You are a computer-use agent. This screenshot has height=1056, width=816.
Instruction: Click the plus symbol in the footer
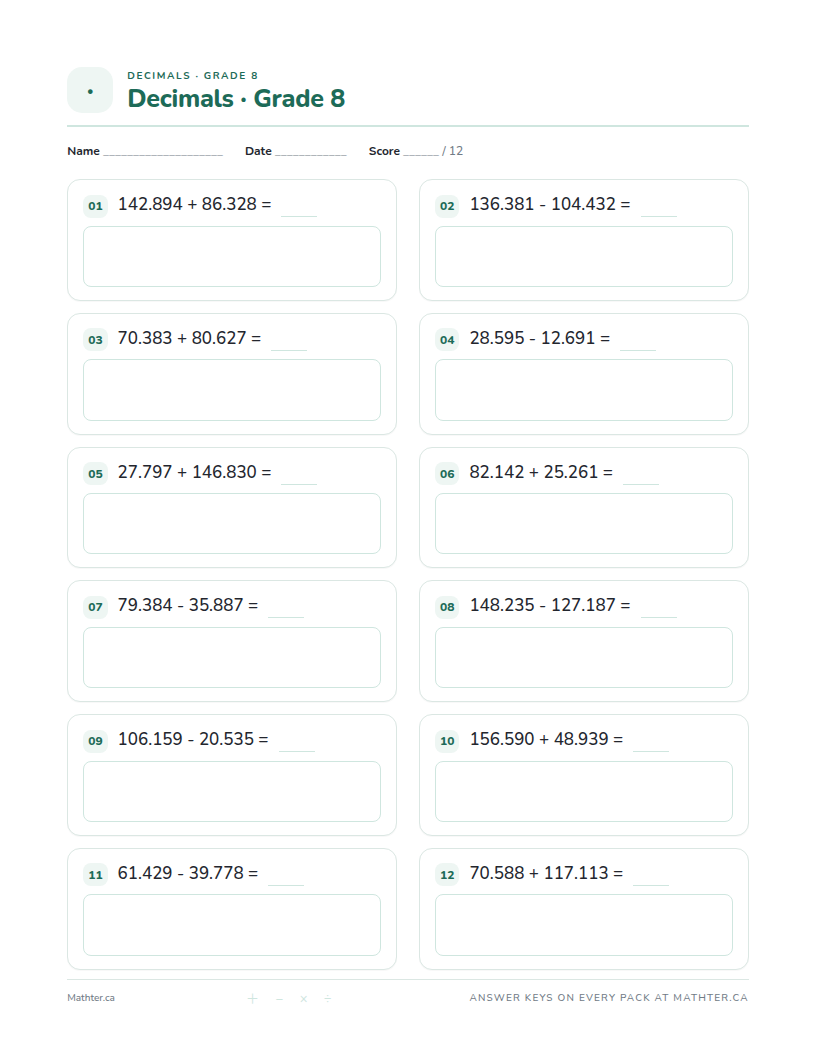[252, 998]
